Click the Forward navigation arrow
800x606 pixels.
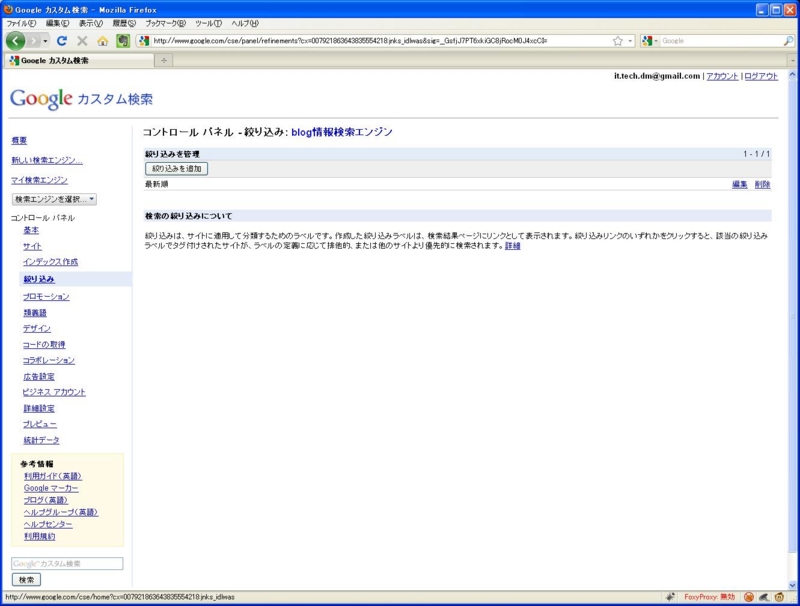point(34,41)
